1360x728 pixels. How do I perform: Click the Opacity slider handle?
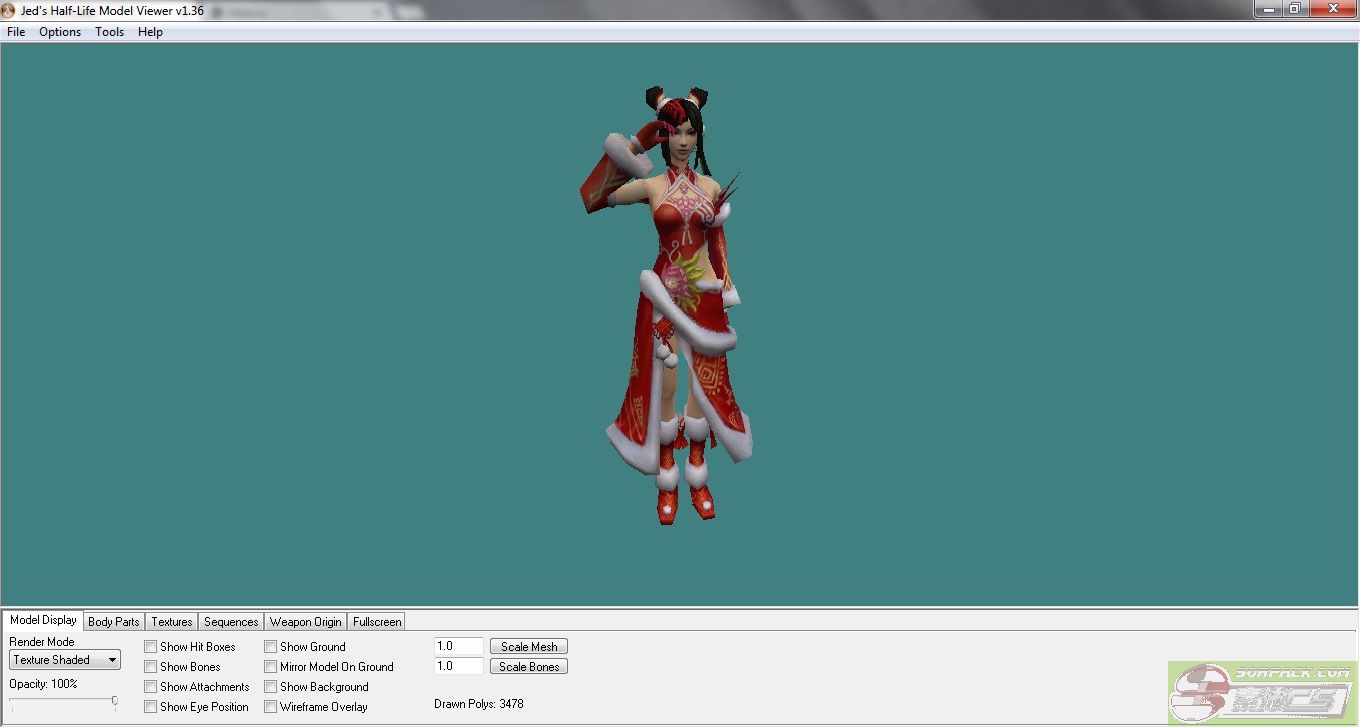pos(115,701)
